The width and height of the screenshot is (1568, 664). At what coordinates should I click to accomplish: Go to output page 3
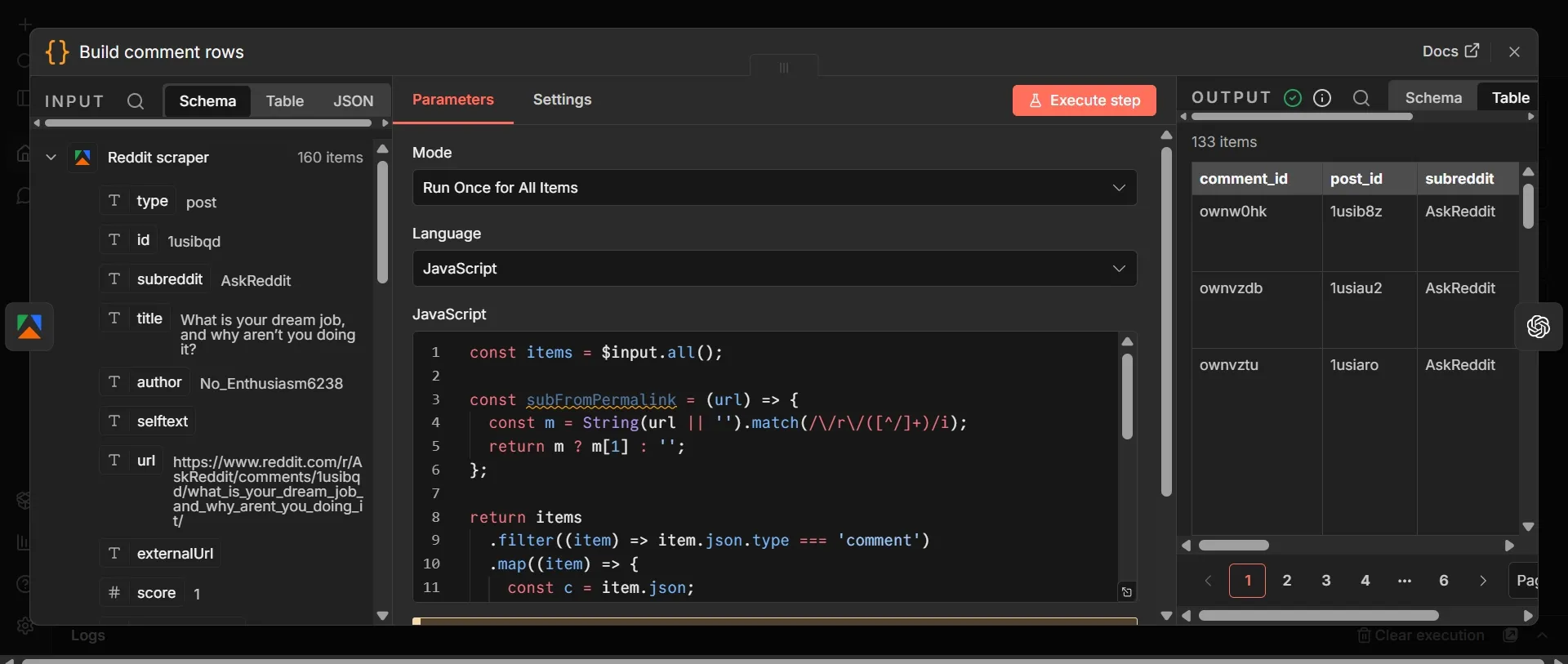point(1326,581)
